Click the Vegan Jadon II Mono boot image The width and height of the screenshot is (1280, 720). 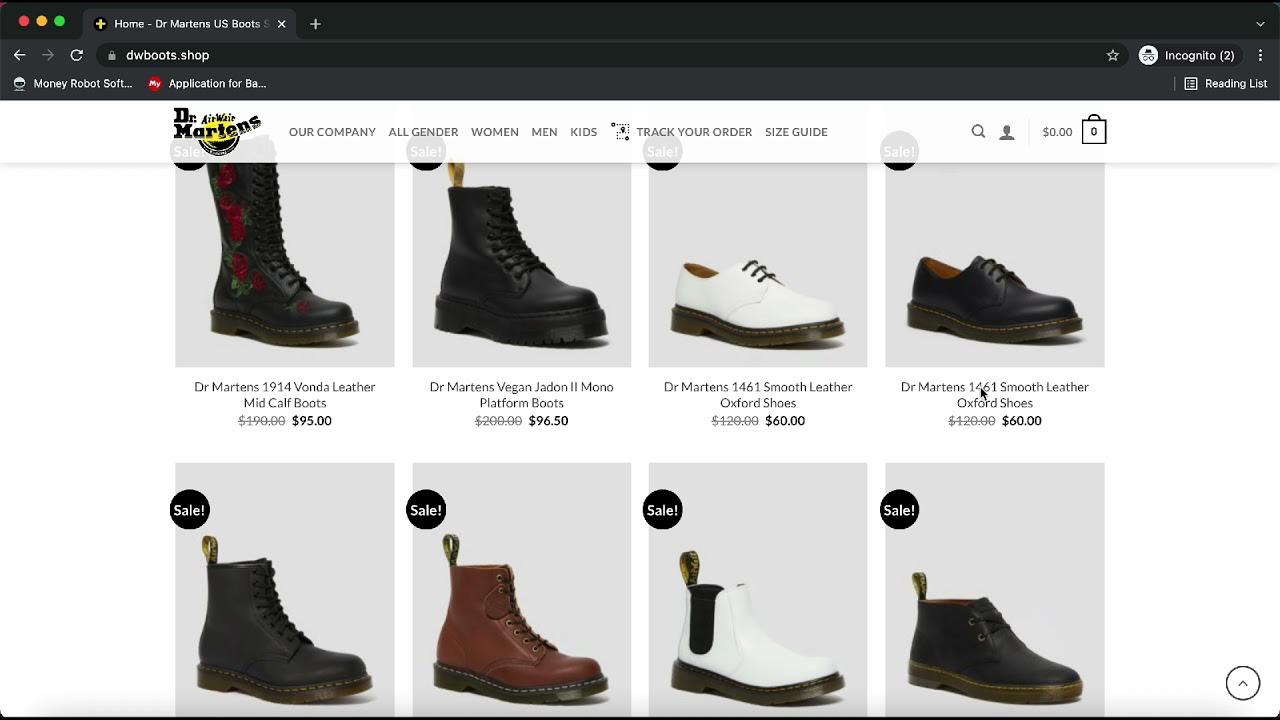(521, 260)
